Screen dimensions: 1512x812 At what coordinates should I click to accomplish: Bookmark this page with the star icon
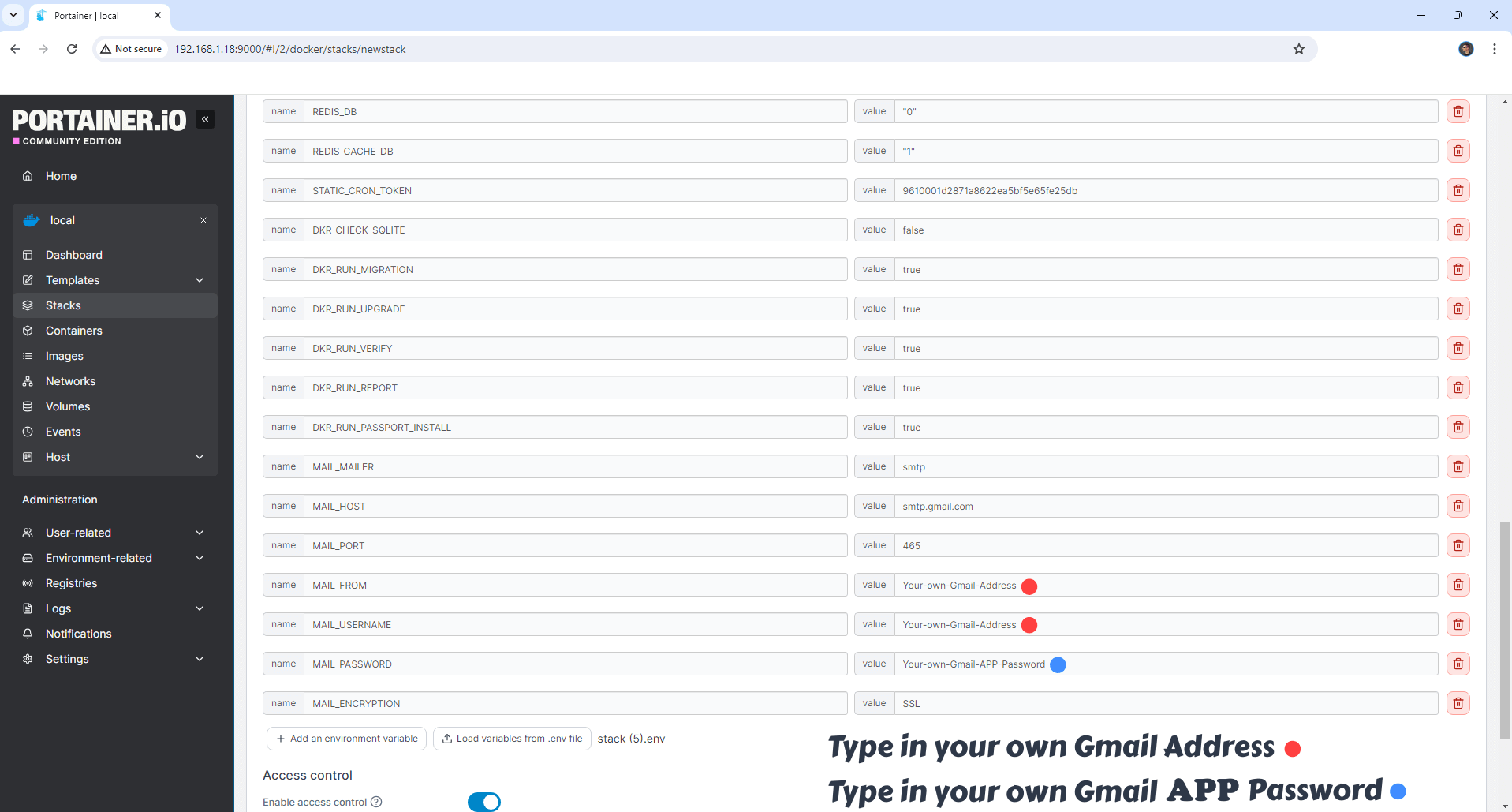point(1298,49)
